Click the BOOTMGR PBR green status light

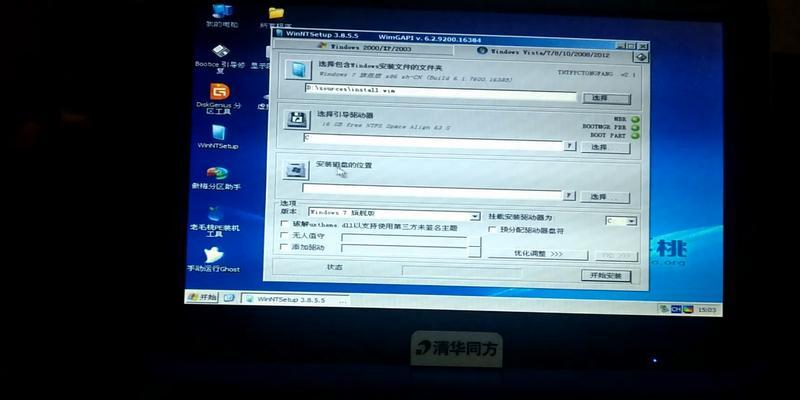point(635,128)
